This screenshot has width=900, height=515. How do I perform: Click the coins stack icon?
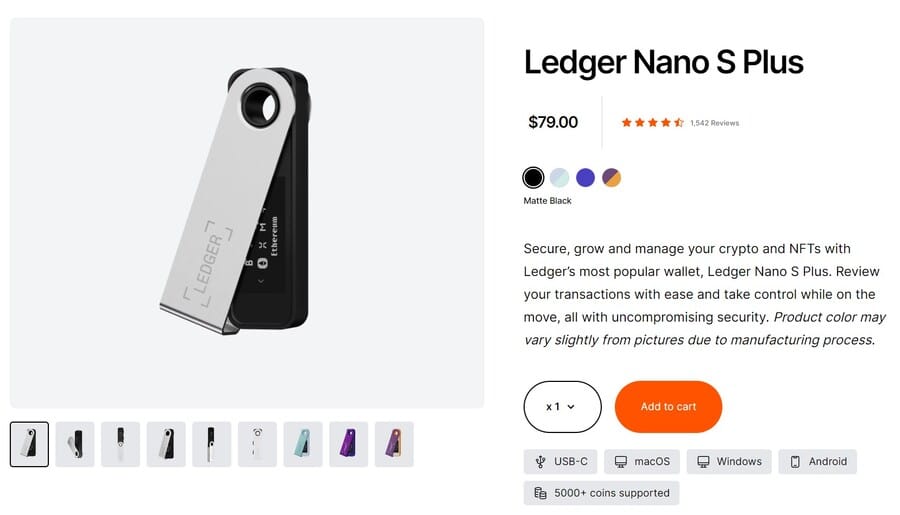[x=541, y=493]
